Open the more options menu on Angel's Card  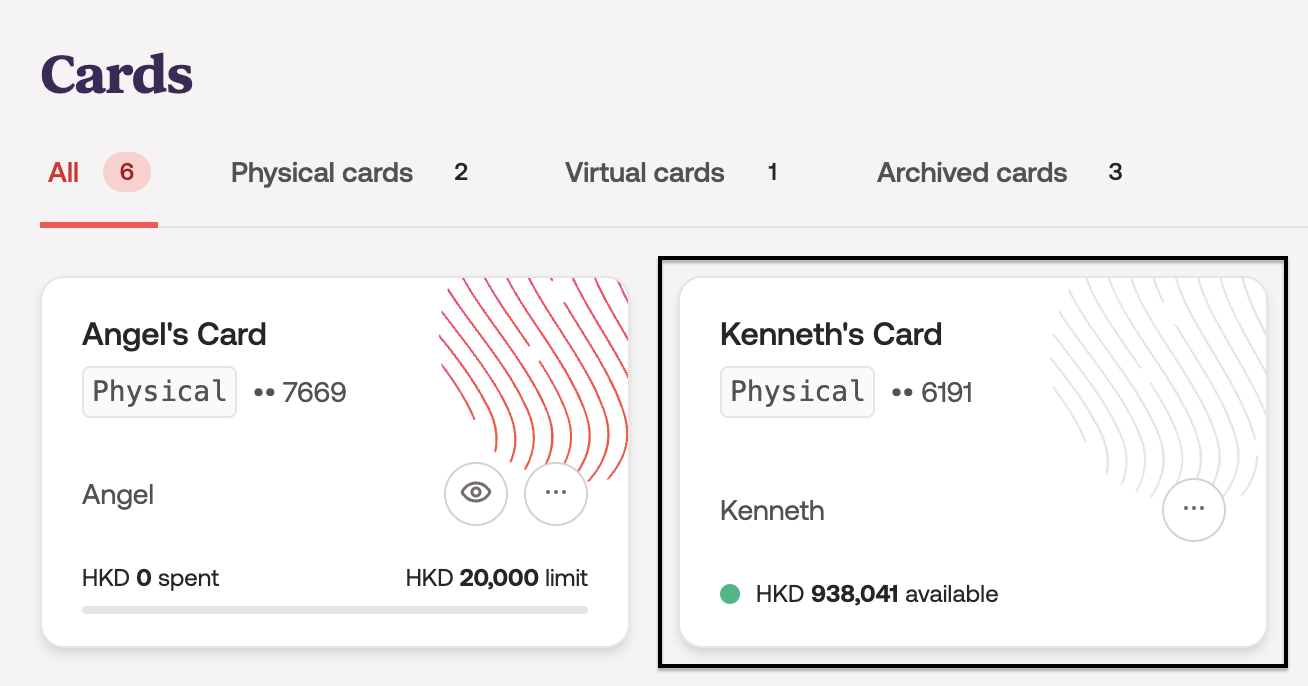556,493
